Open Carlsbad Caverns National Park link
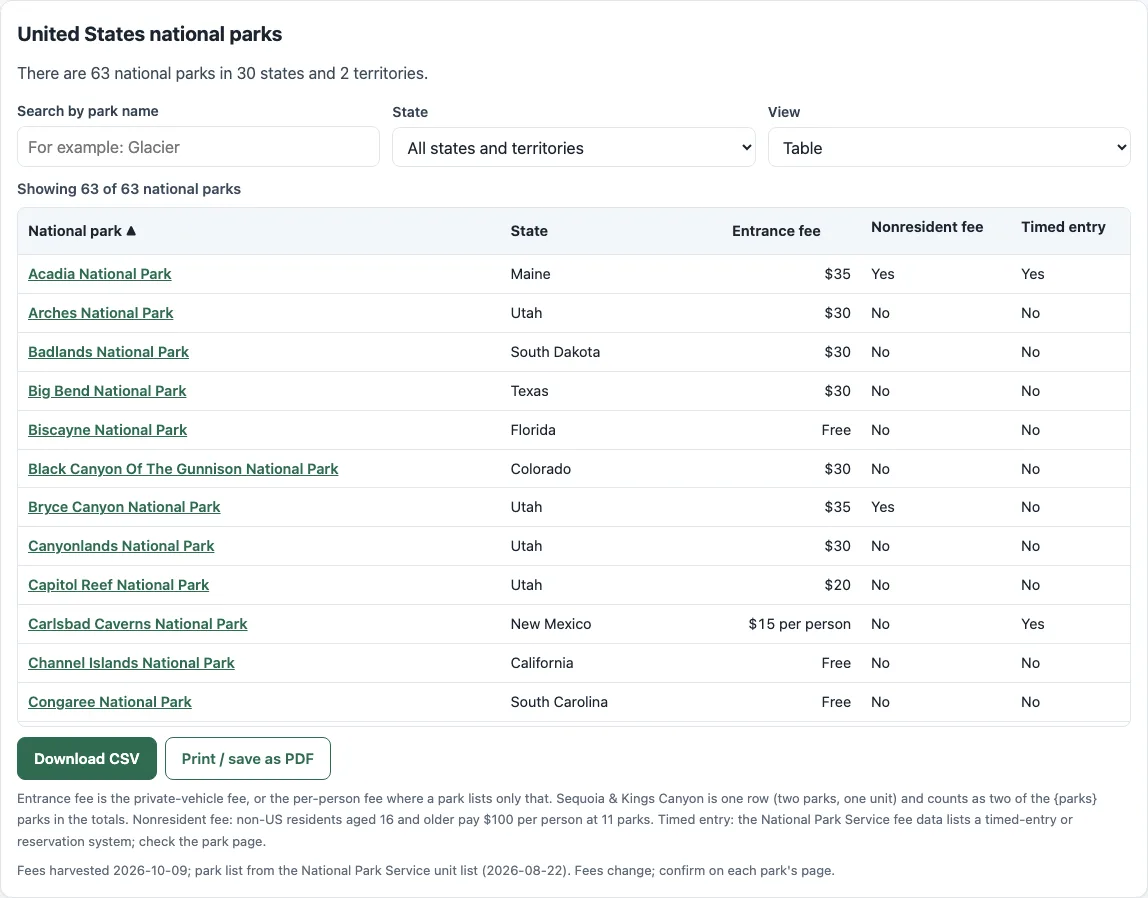The height and width of the screenshot is (898, 1148). click(138, 624)
